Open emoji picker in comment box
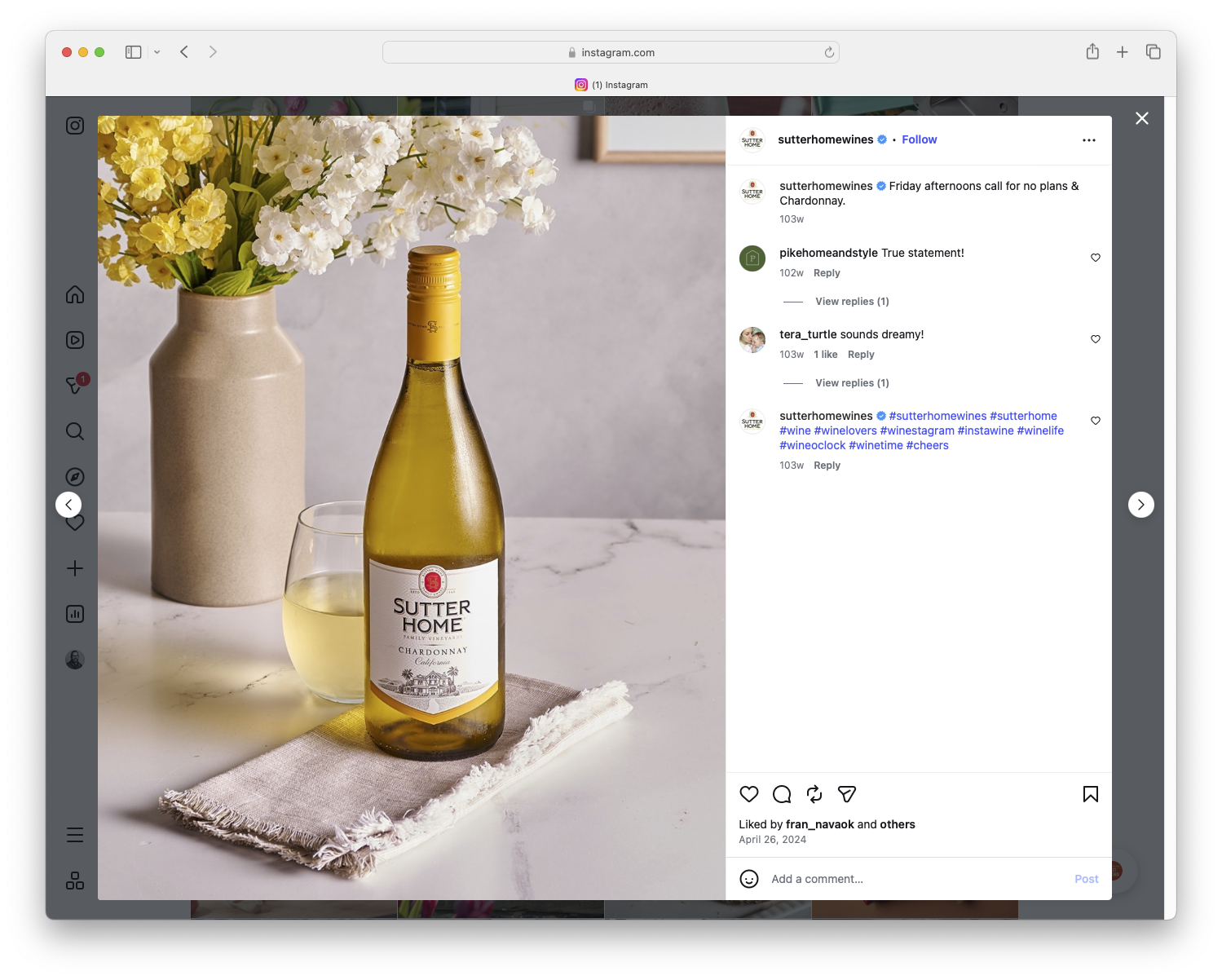Viewport: 1222px width, 980px height. [749, 879]
